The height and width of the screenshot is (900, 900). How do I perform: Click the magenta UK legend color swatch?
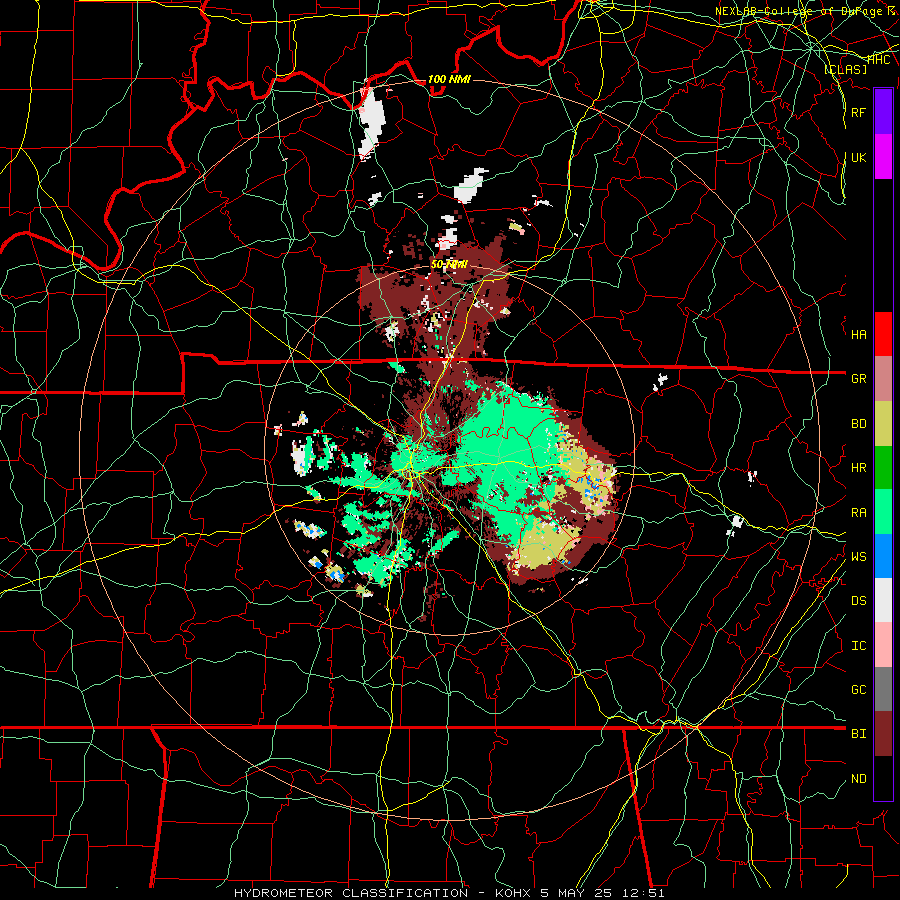click(883, 157)
